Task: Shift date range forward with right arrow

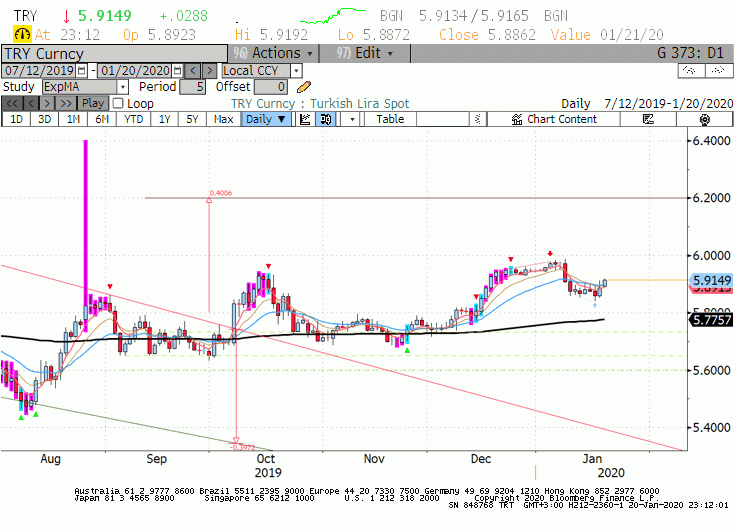Action: pos(210,71)
